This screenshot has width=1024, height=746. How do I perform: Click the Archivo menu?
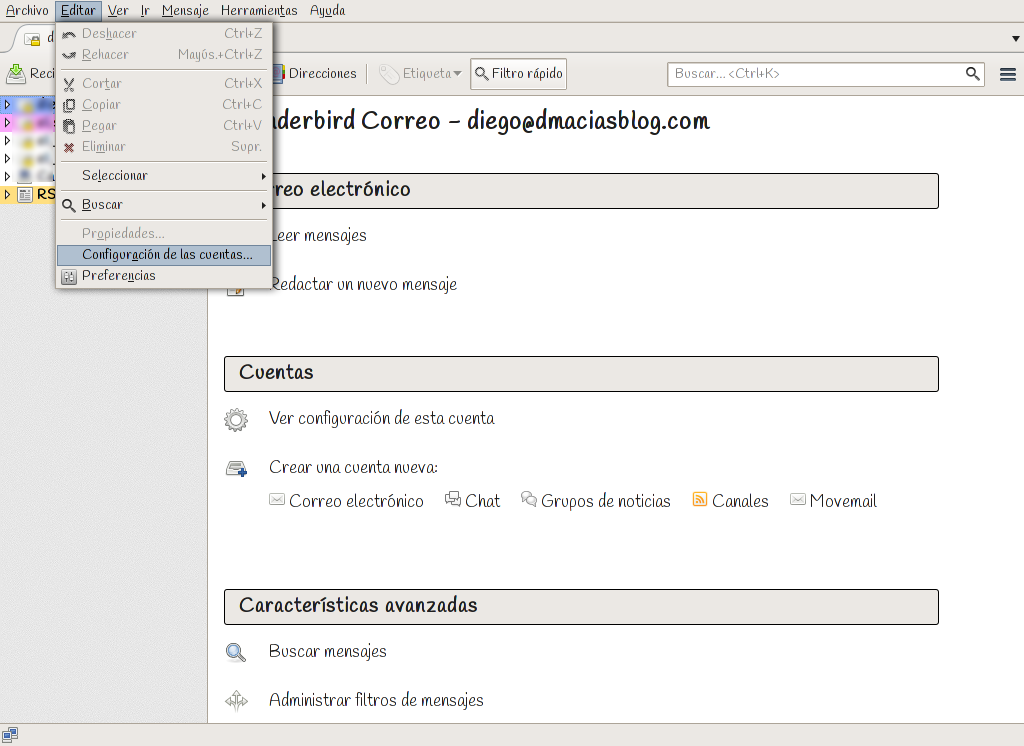coord(27,10)
